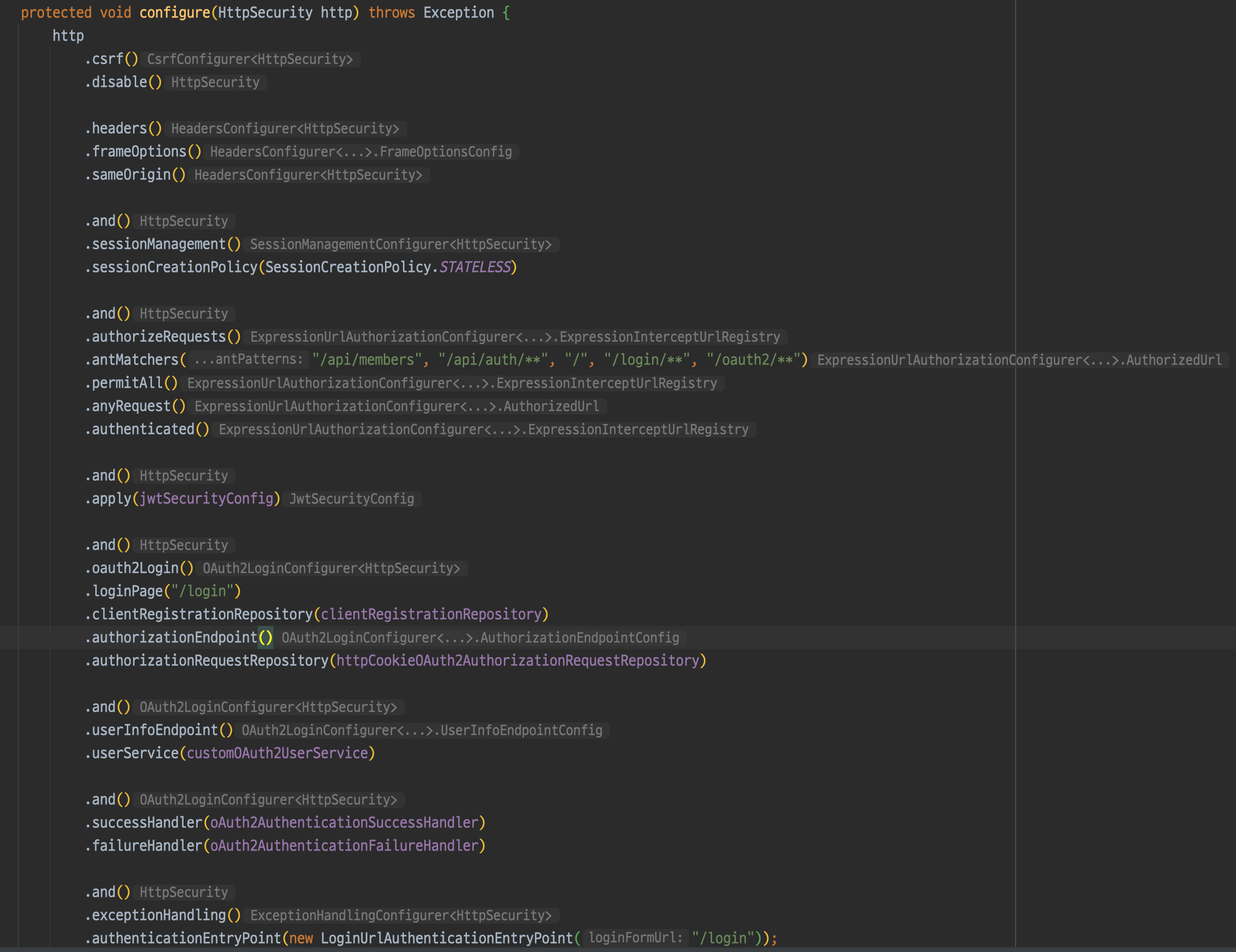Click the frameOptions() method call
Screen dimensions: 1236x952
139,151
